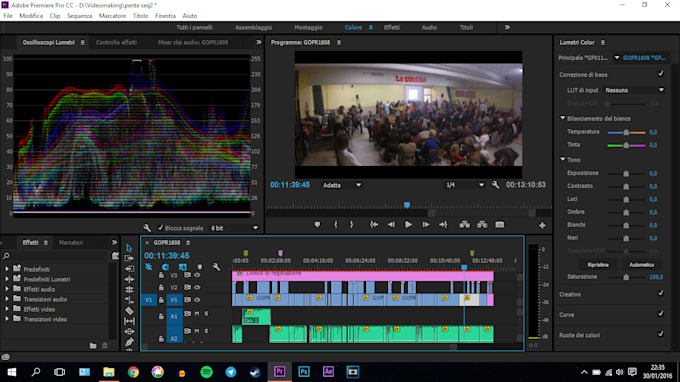Toggle Creativo section checkbox

pos(660,294)
